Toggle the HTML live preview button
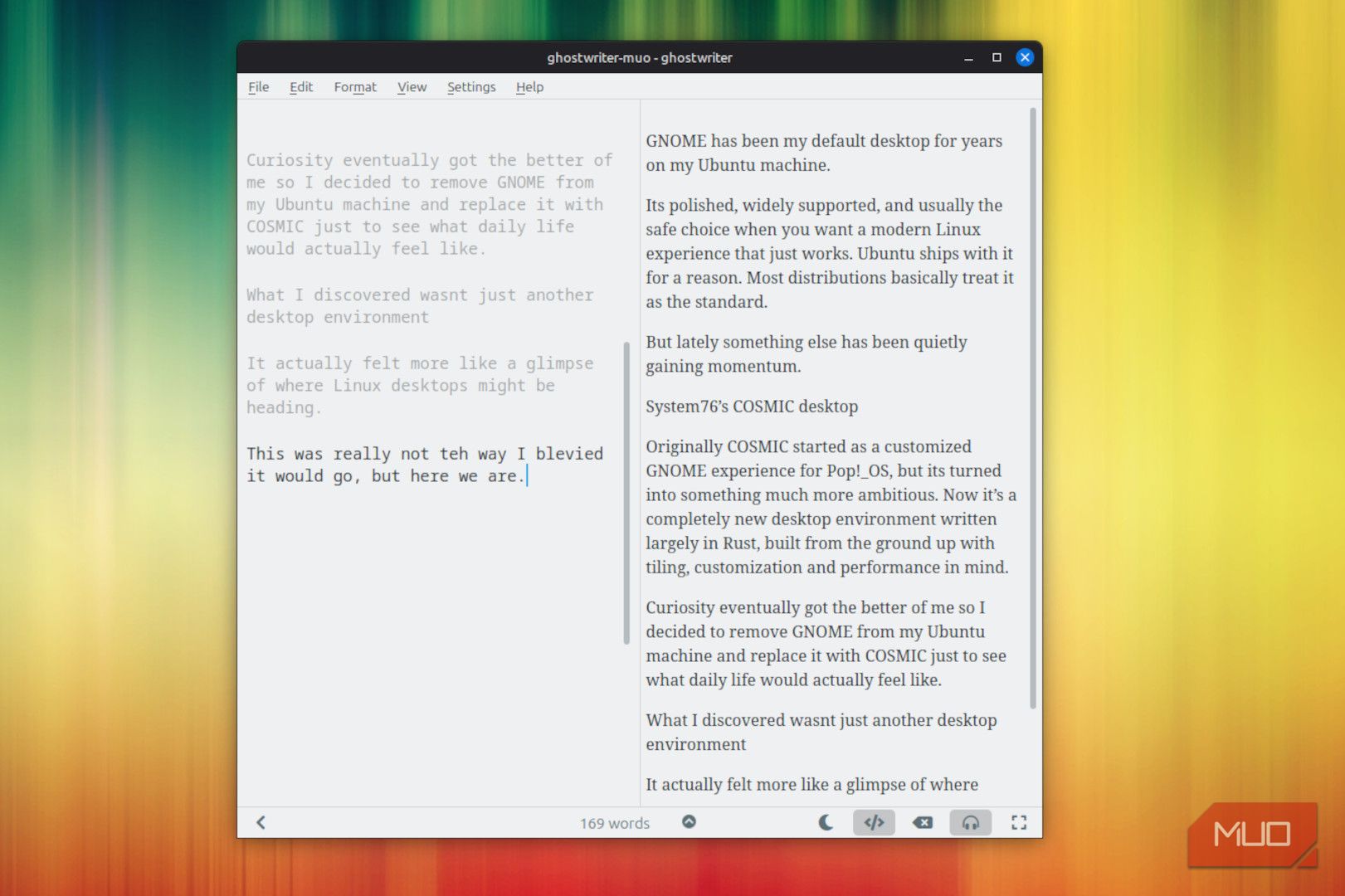The height and width of the screenshot is (896, 1345). (874, 822)
